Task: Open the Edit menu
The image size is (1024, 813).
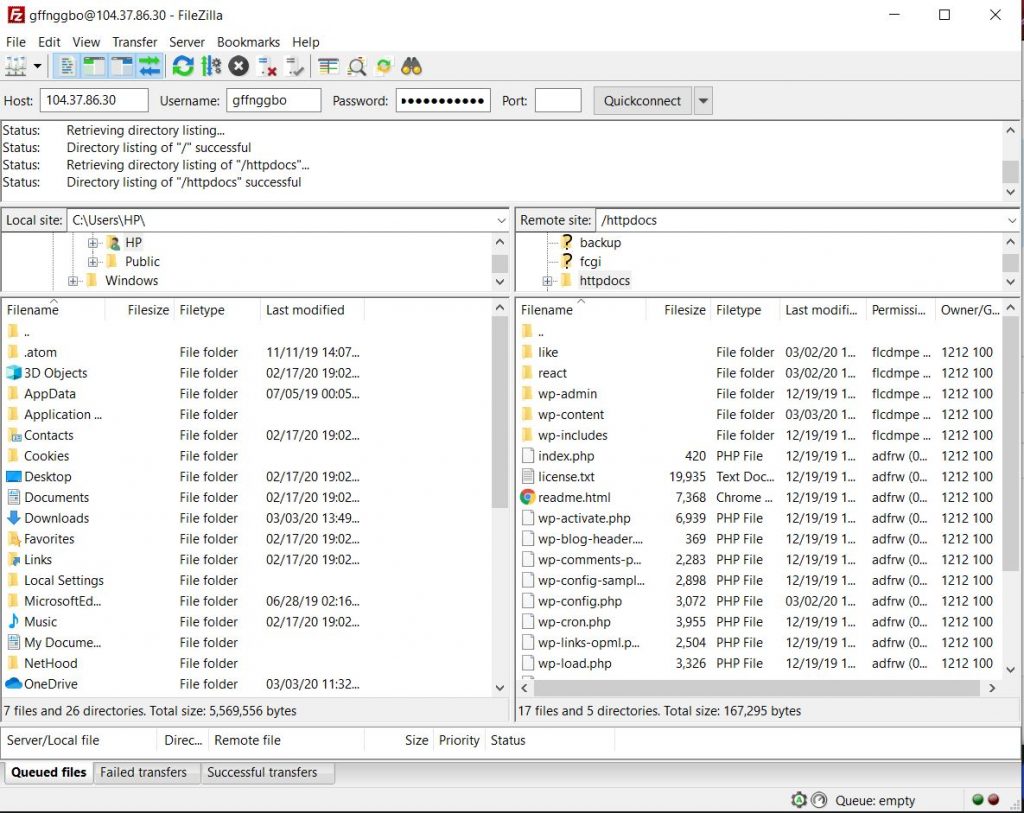Action: [x=49, y=42]
